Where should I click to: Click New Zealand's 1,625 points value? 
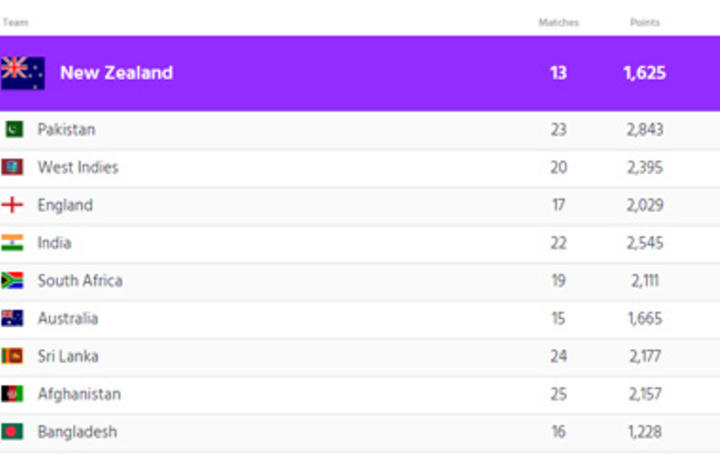[x=644, y=73]
